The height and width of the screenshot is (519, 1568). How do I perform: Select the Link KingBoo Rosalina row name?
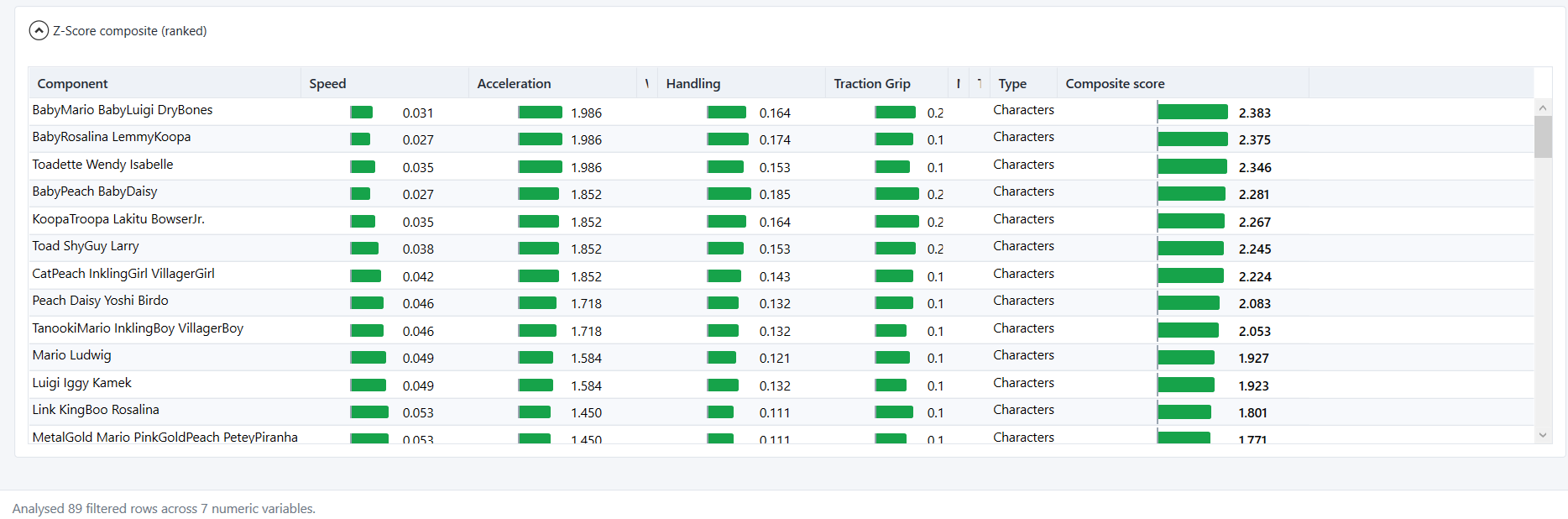(x=96, y=410)
